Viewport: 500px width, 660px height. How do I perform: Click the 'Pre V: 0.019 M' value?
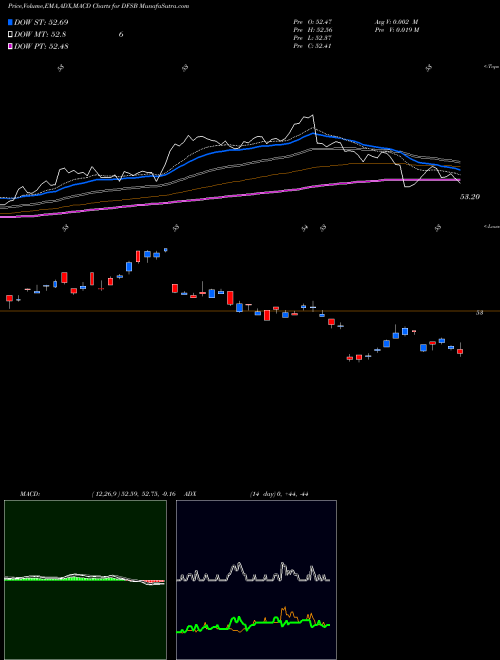tap(396, 30)
